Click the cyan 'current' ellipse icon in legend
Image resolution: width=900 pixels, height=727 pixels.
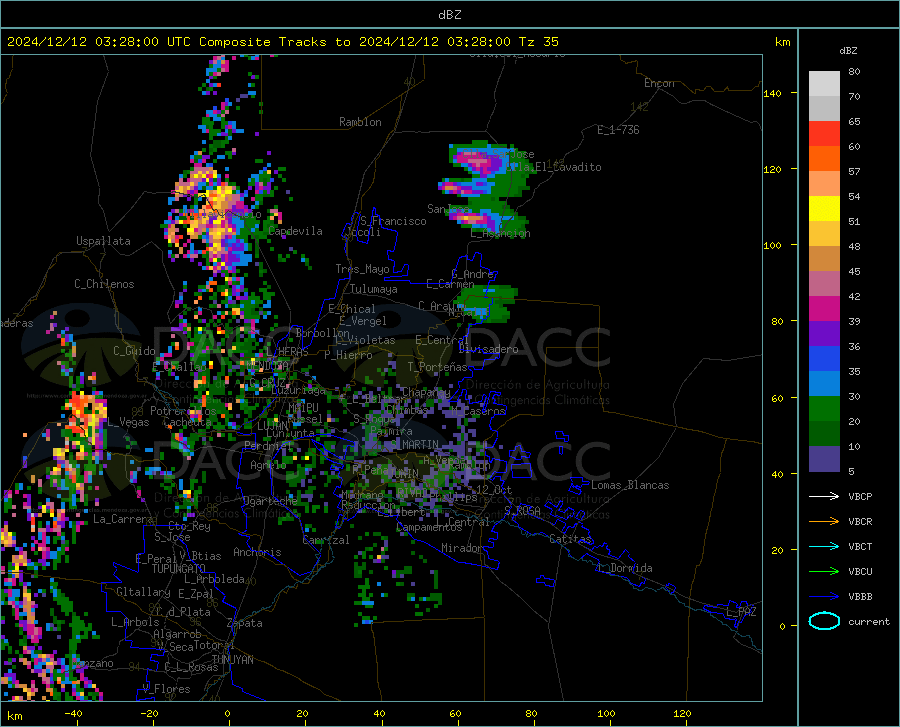pos(824,621)
